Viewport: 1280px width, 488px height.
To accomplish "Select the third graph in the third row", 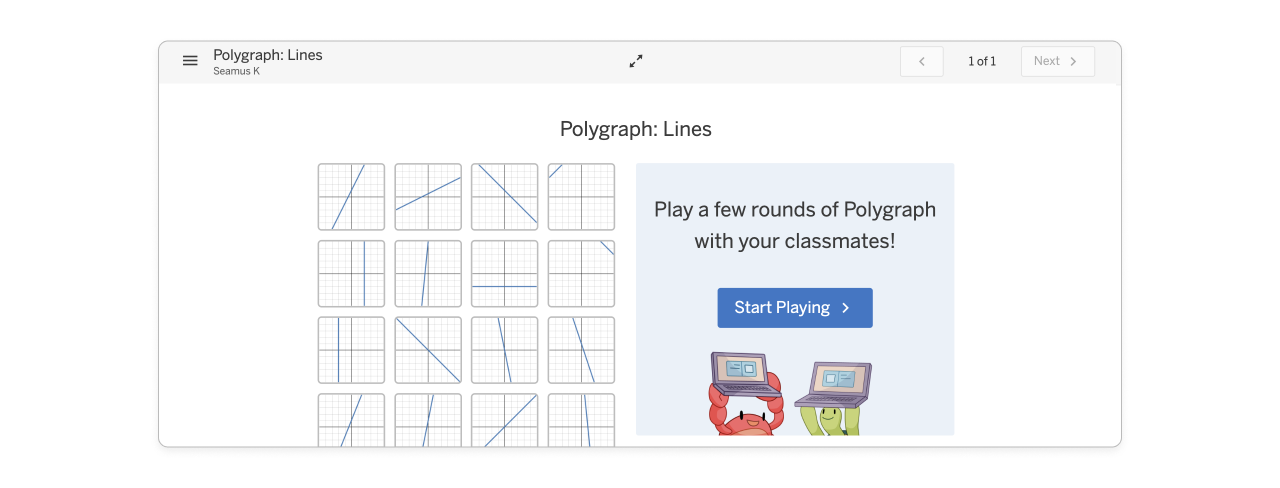I will coord(505,350).
